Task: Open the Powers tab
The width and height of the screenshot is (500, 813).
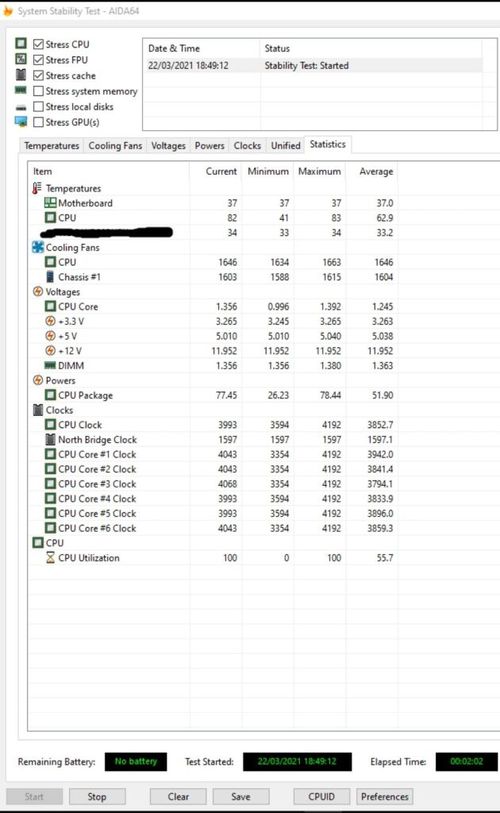Action: [x=210, y=146]
